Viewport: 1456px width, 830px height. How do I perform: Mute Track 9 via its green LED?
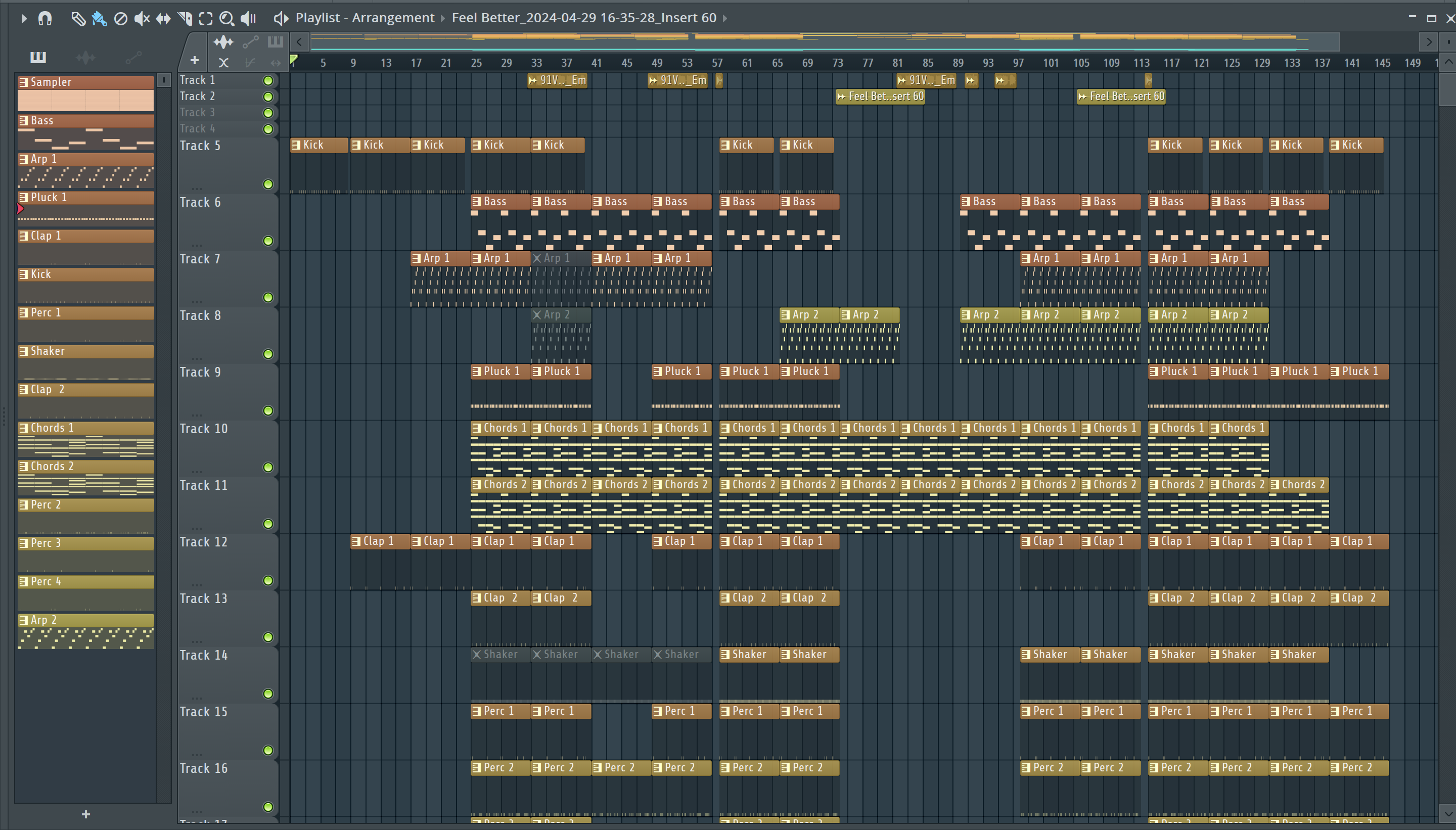pos(268,410)
